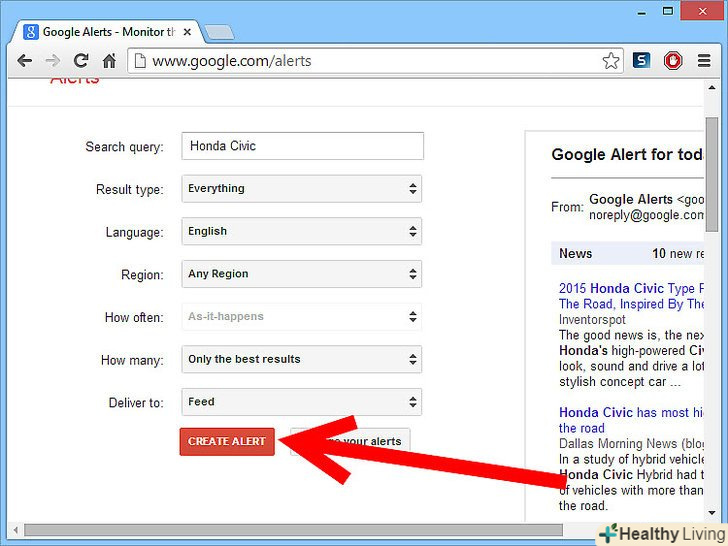Open the How often dropdown
728x546 pixels.
tap(302, 317)
